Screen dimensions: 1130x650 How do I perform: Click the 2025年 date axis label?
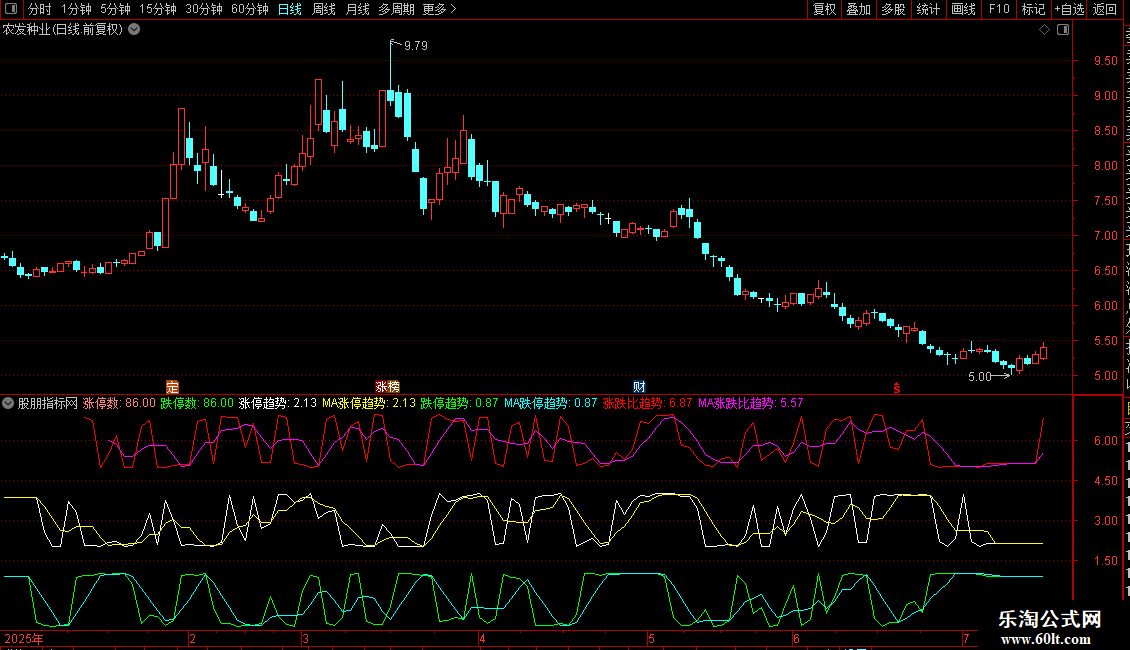24,638
